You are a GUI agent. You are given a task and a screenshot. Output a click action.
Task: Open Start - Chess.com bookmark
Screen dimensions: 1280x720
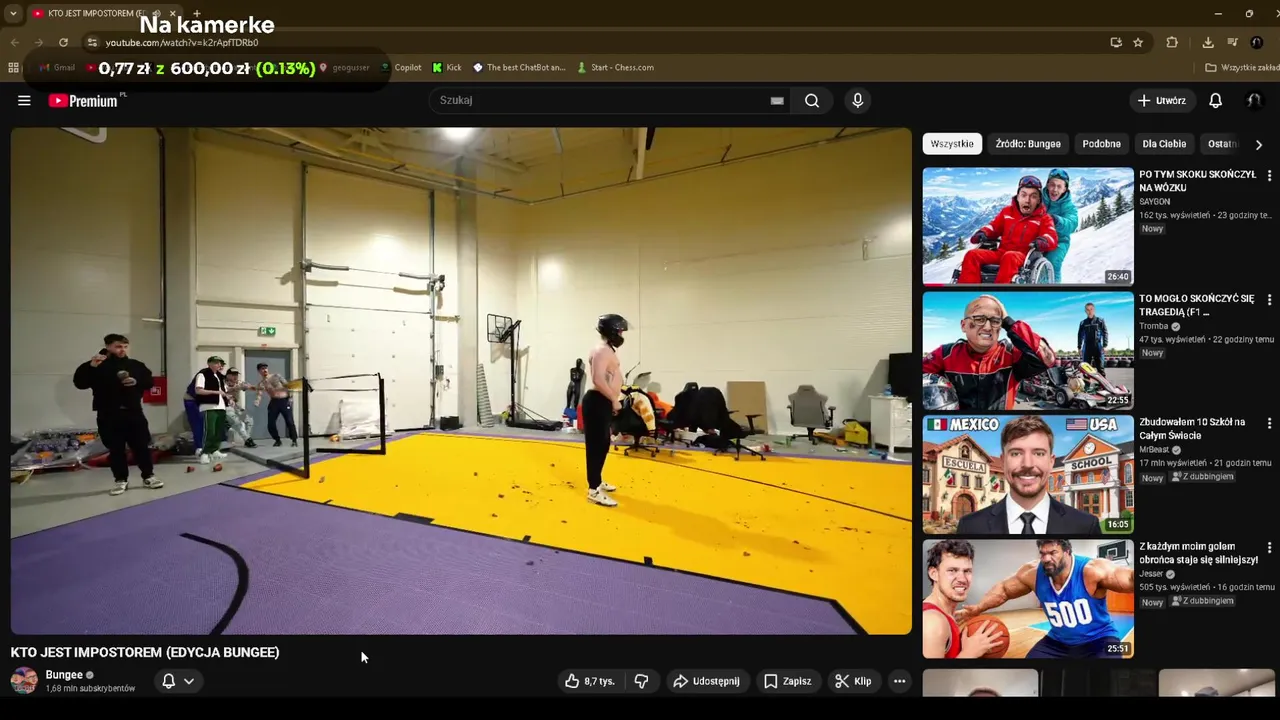tap(615, 68)
